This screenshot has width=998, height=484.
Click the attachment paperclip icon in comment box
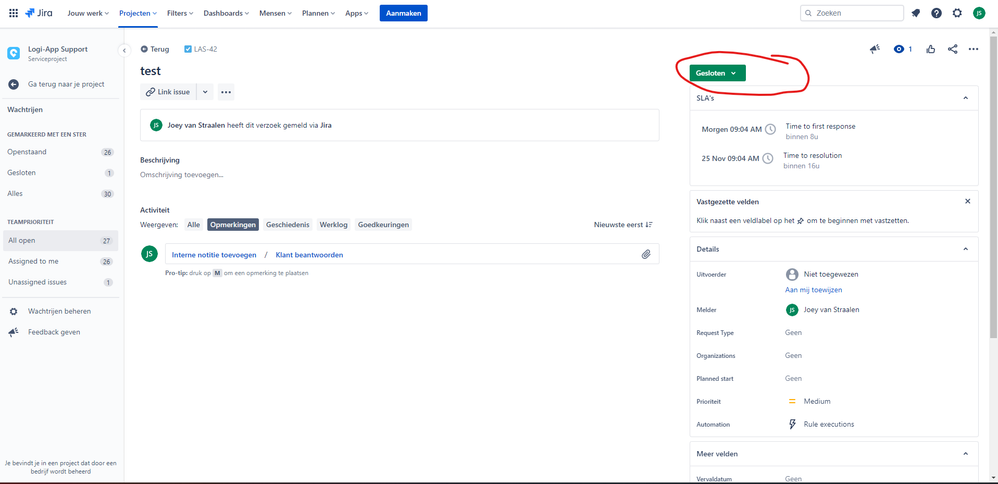click(x=646, y=254)
